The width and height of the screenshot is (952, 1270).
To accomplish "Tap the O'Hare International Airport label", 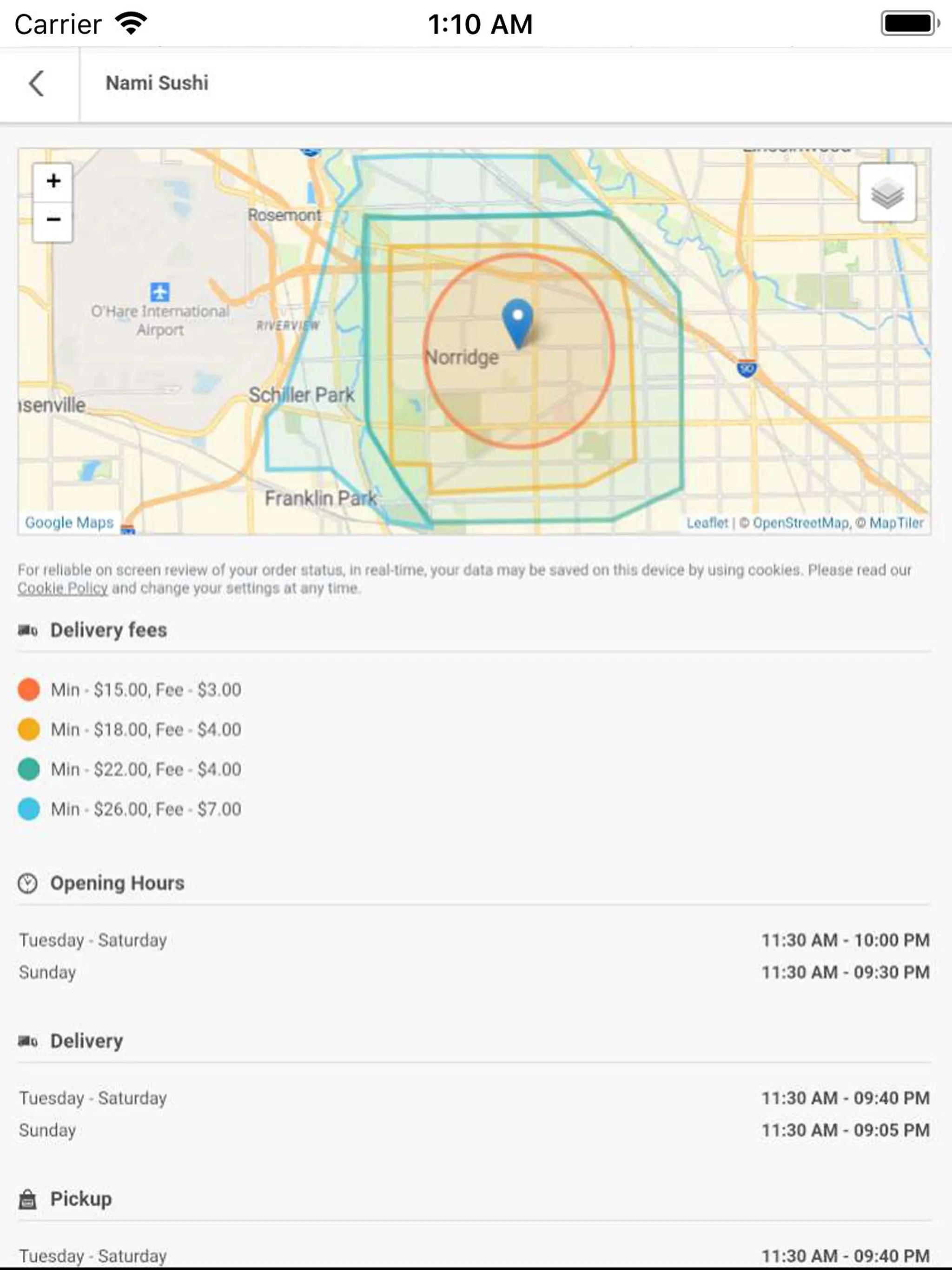I will click(x=160, y=320).
